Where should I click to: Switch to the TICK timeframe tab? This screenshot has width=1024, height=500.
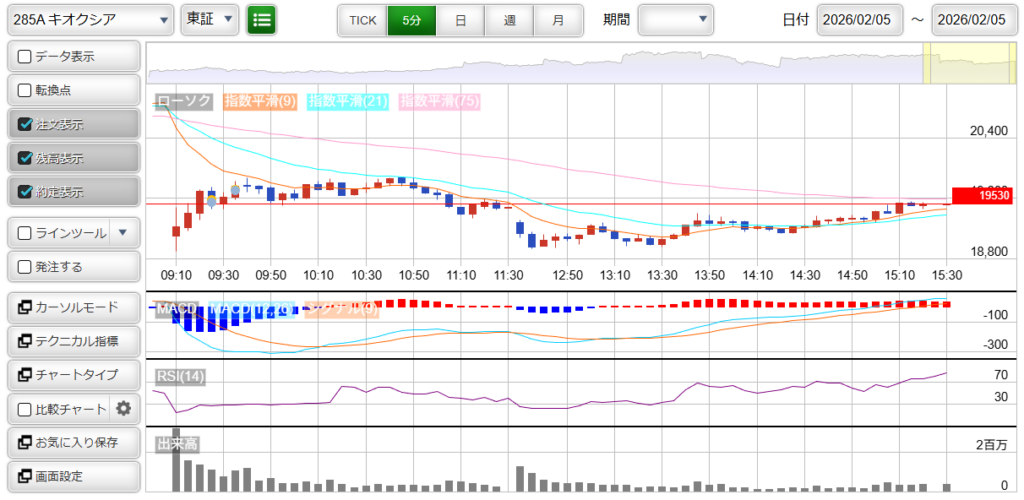(x=362, y=20)
